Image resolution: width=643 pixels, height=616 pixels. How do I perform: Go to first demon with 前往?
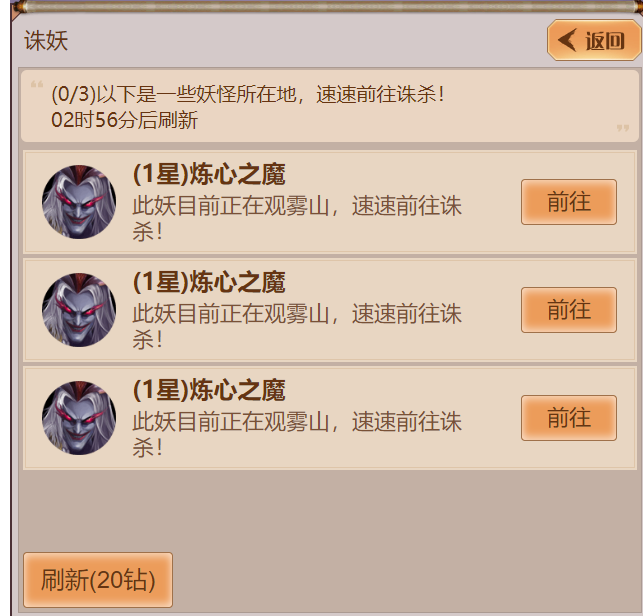(569, 202)
